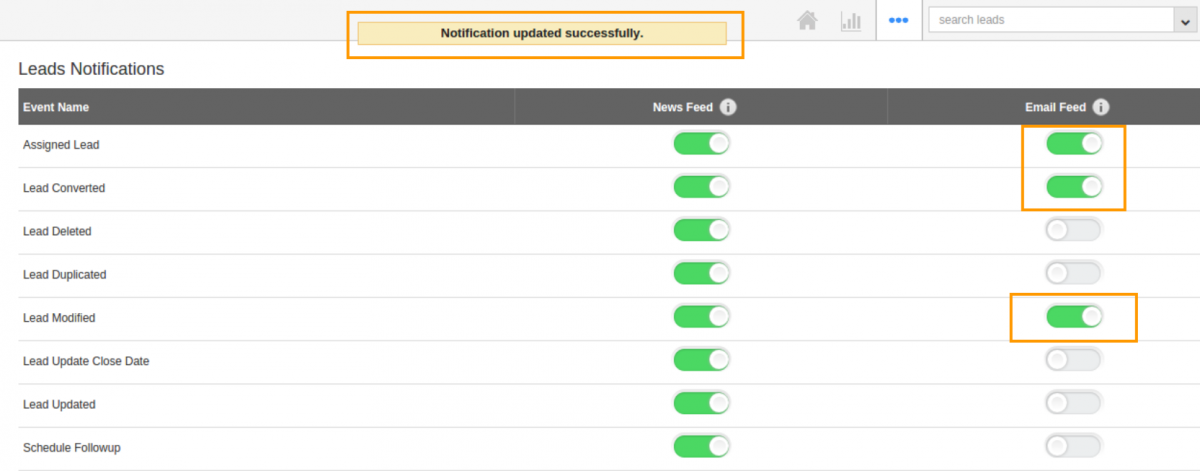1200x471 pixels.
Task: Enable Lead Deleted email feed toggle
Action: (1074, 230)
